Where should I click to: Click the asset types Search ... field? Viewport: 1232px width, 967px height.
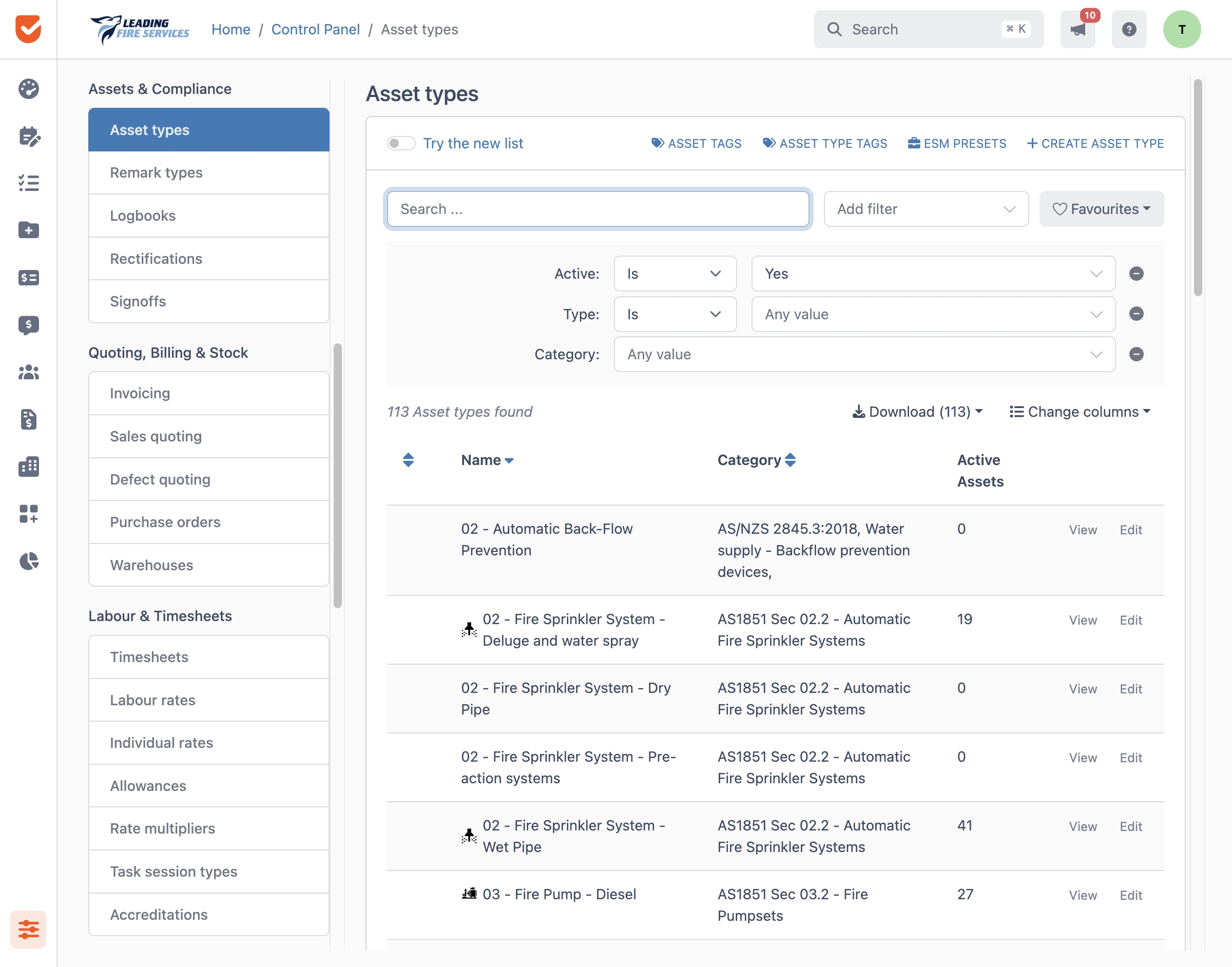(598, 209)
